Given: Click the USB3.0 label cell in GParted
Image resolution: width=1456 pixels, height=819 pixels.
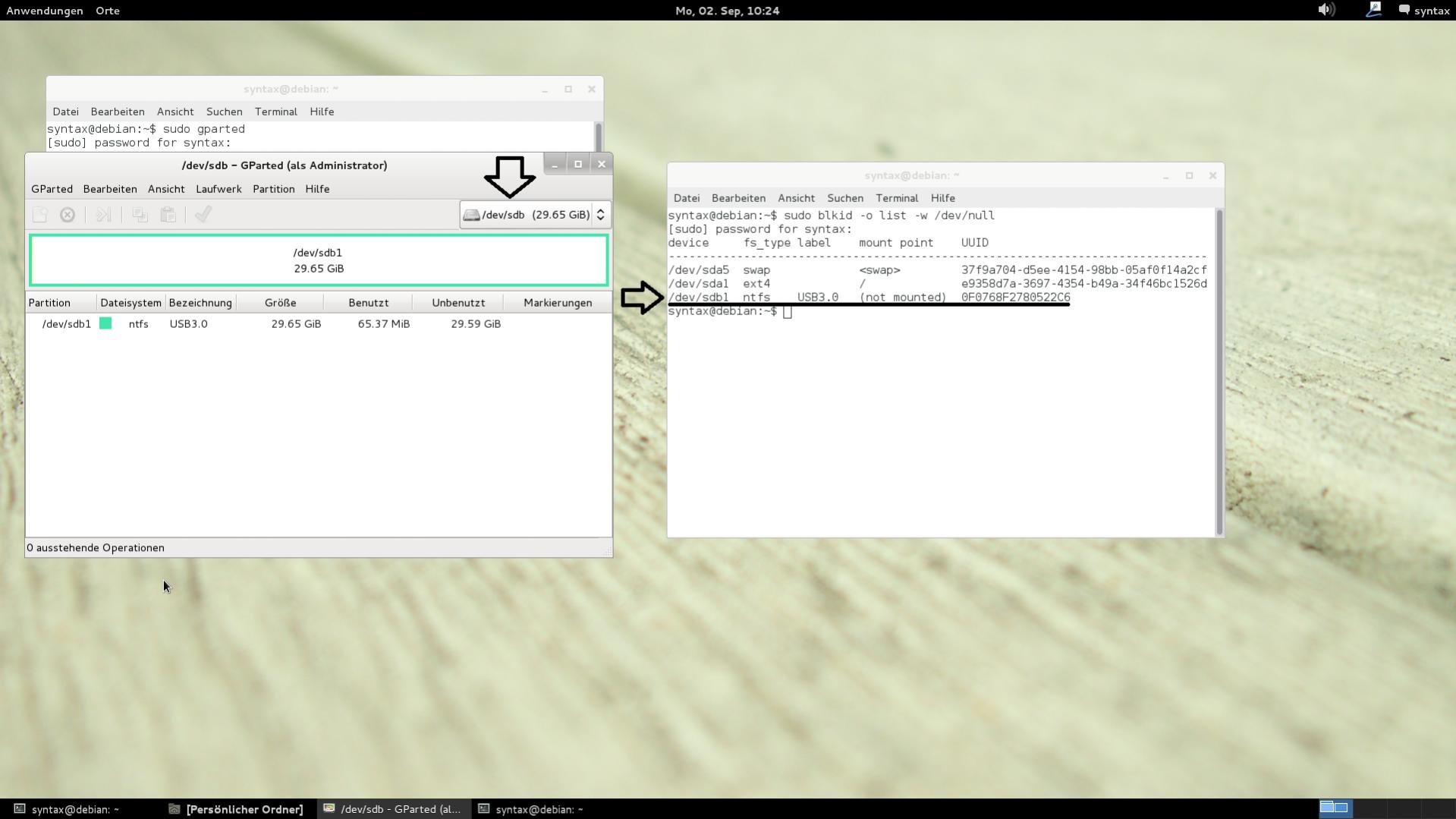Looking at the screenshot, I should click(188, 324).
